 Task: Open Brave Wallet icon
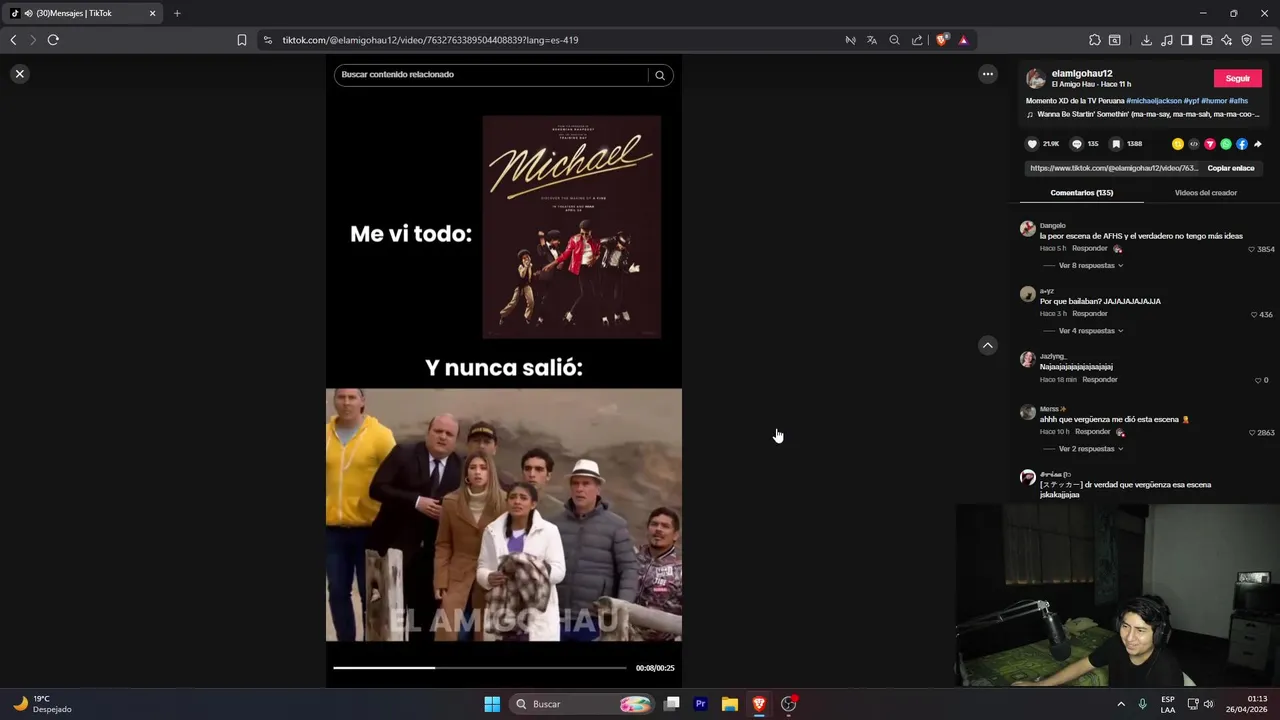[x=1207, y=40]
